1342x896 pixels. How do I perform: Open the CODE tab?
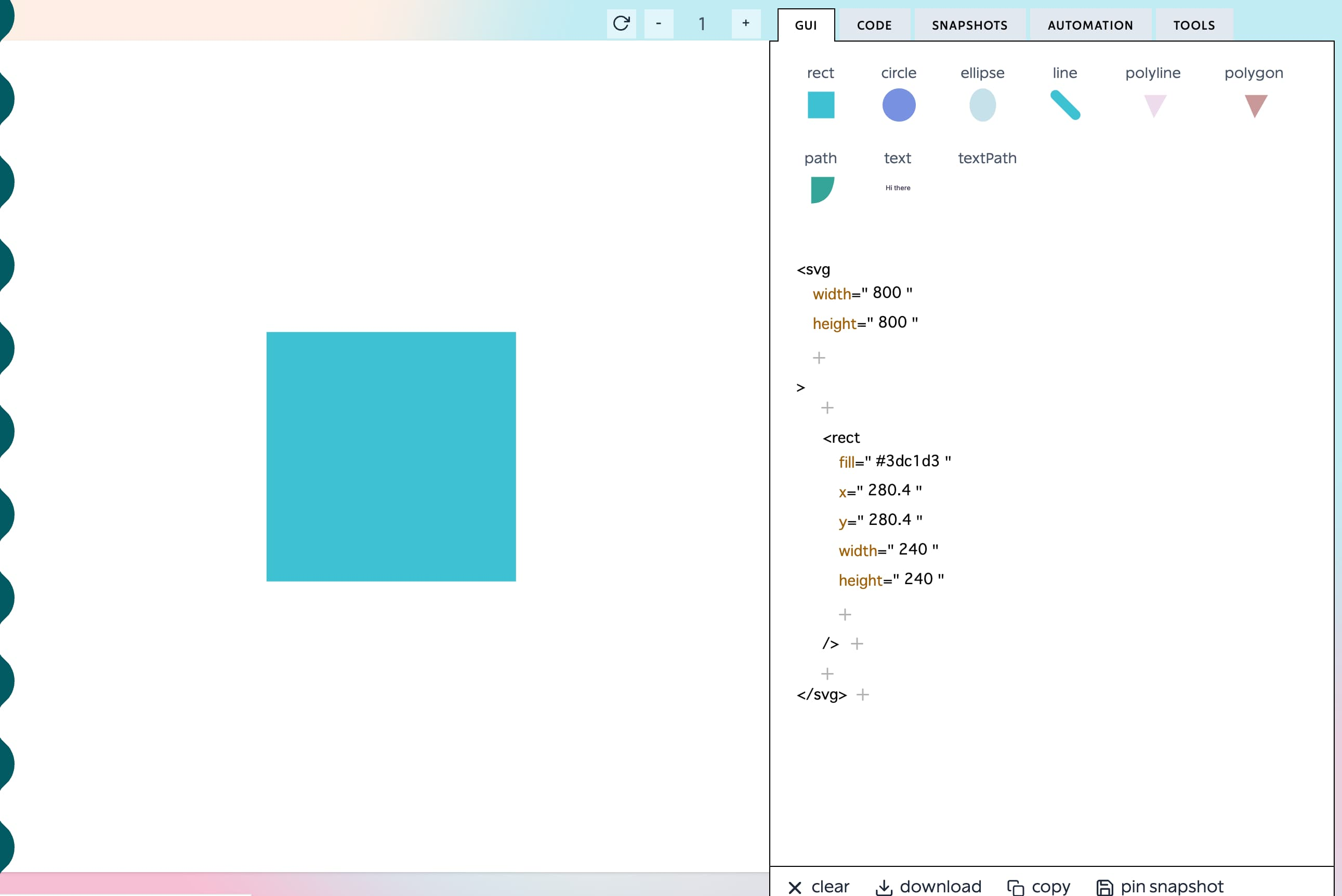pos(874,25)
